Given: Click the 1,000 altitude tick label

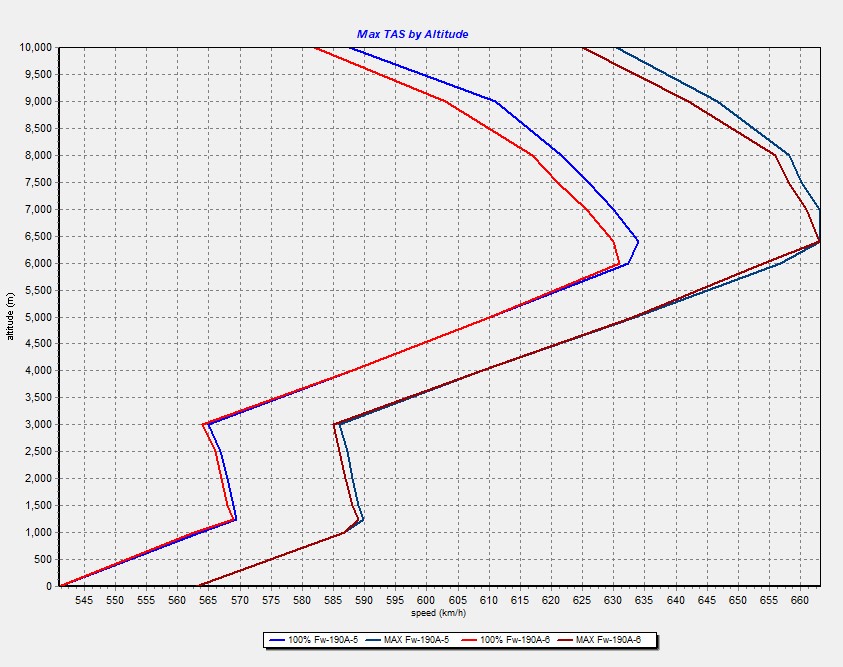Looking at the screenshot, I should 38,532.
